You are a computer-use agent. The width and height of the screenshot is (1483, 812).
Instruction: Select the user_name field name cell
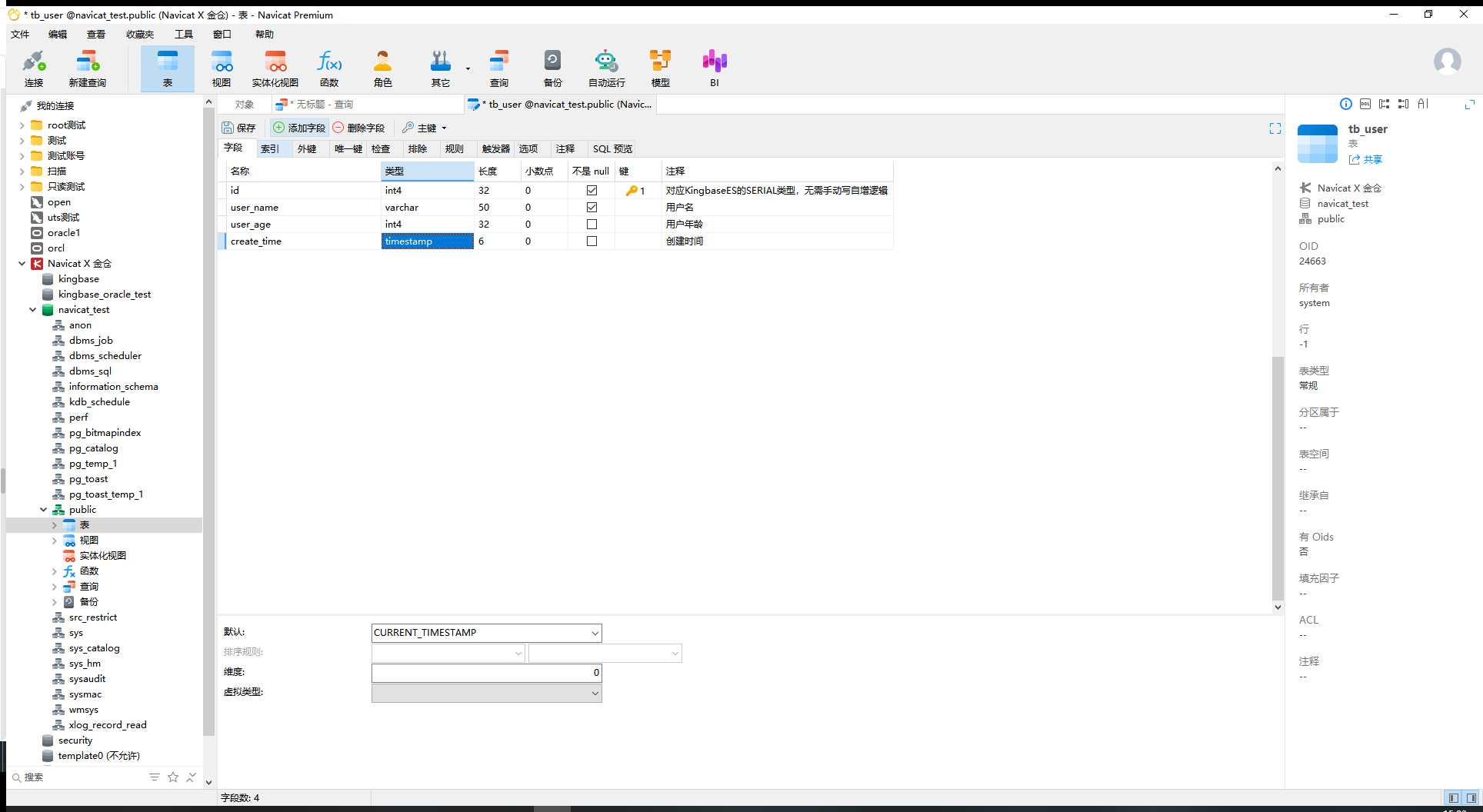point(303,208)
